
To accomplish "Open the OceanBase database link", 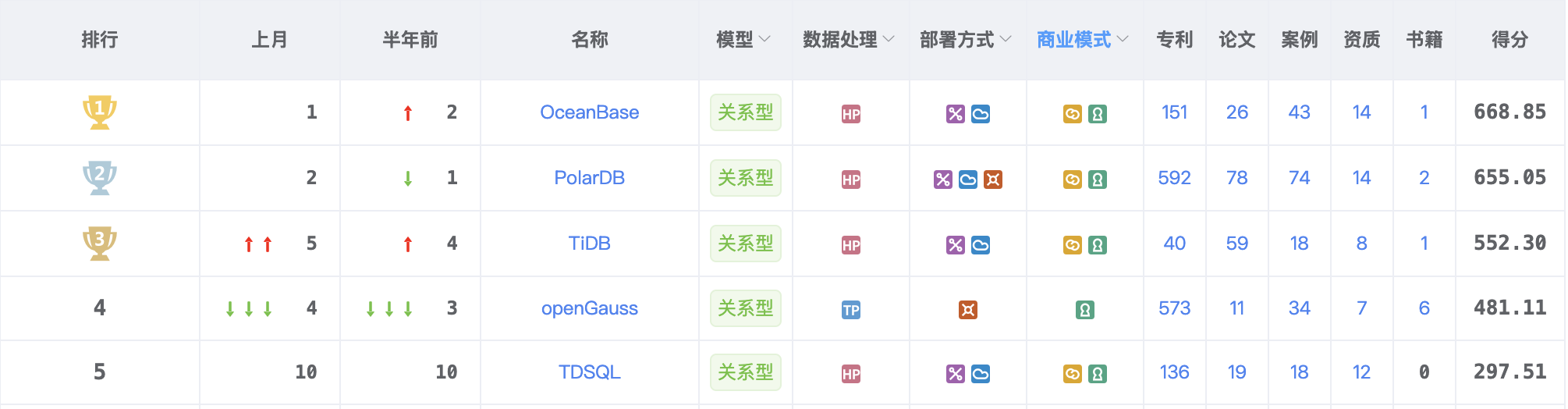I will [590, 112].
